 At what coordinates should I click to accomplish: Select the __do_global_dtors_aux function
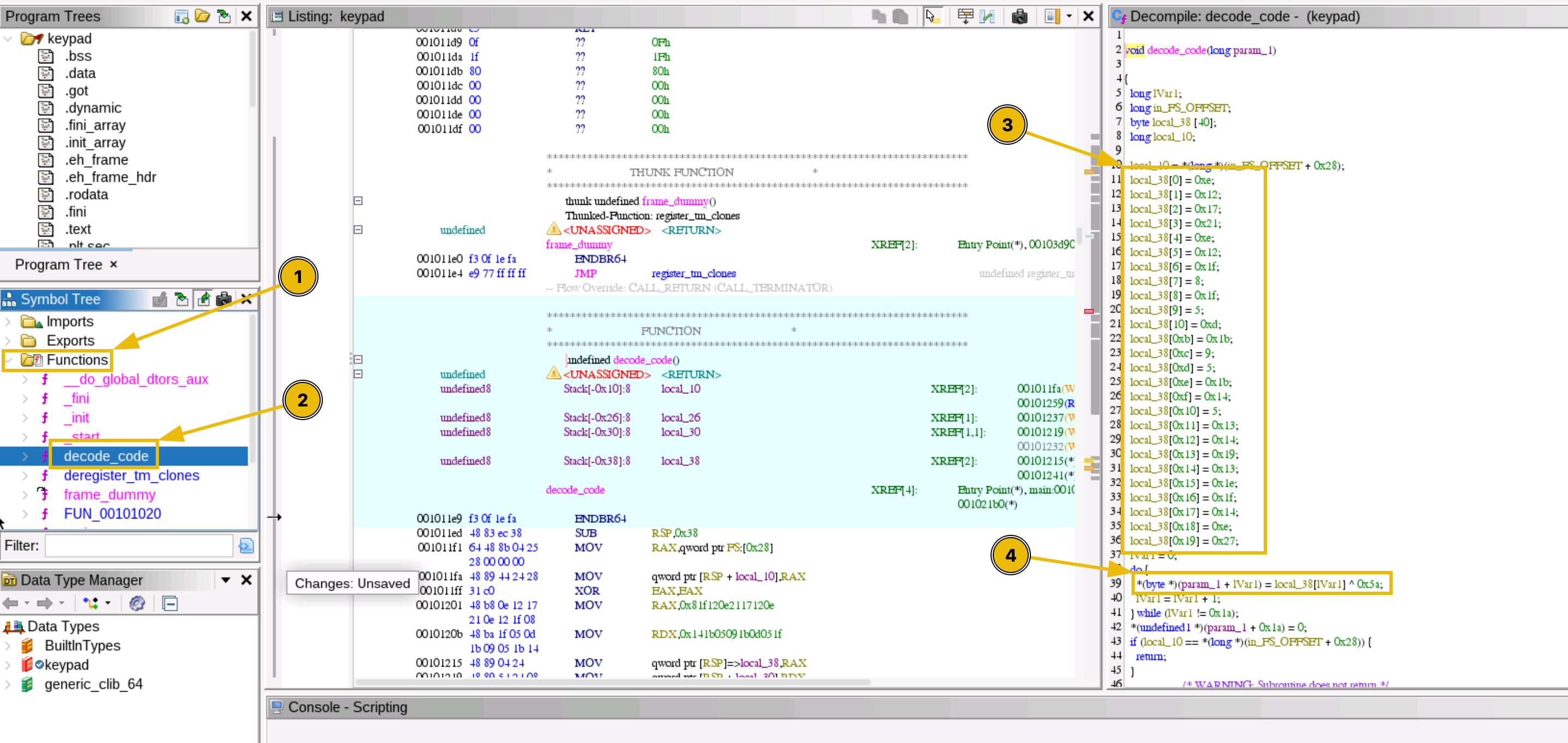[x=135, y=379]
